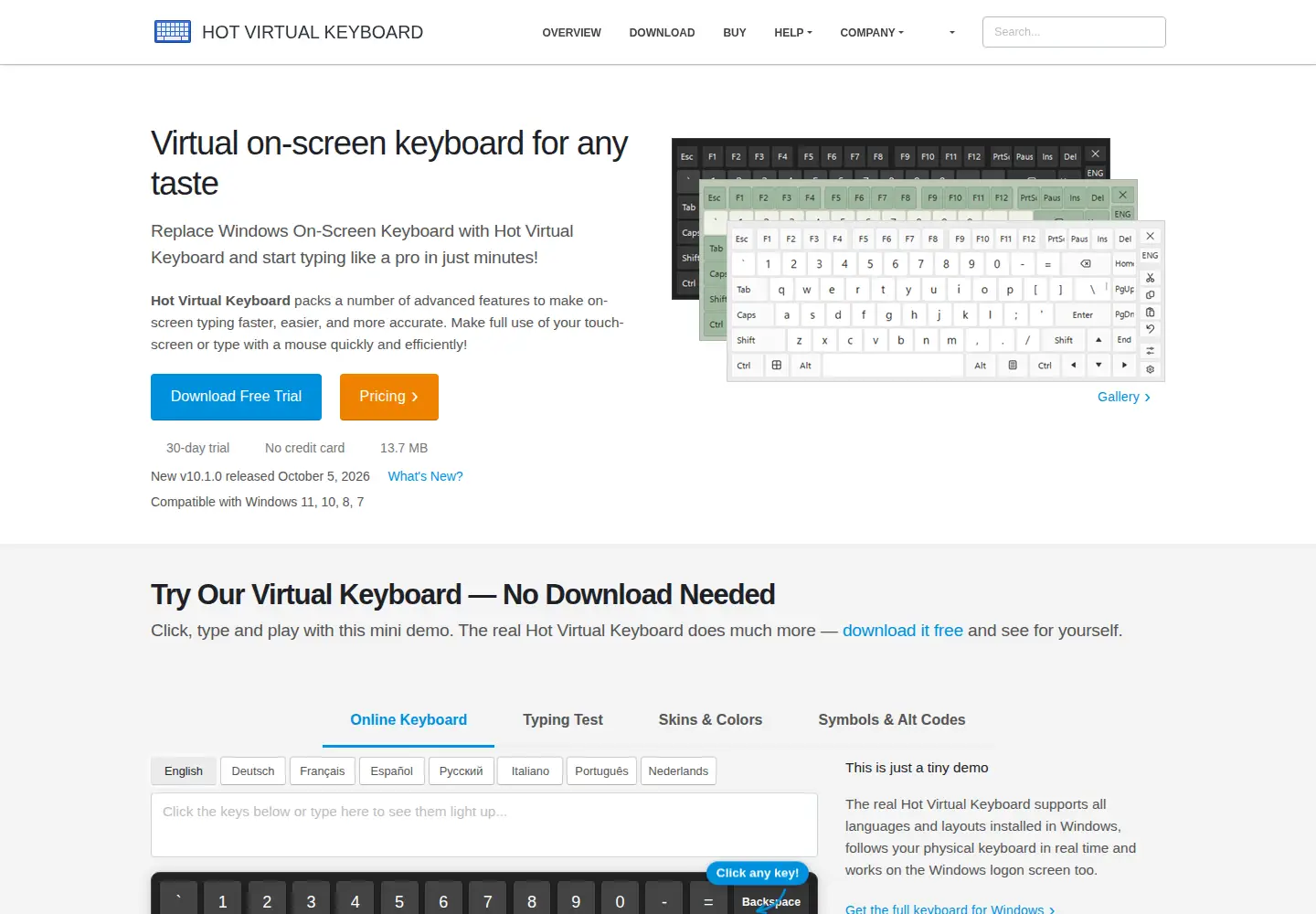Open the Symbols & Alt Codes tab
Image resolution: width=1316 pixels, height=914 pixels.
pos(892,720)
